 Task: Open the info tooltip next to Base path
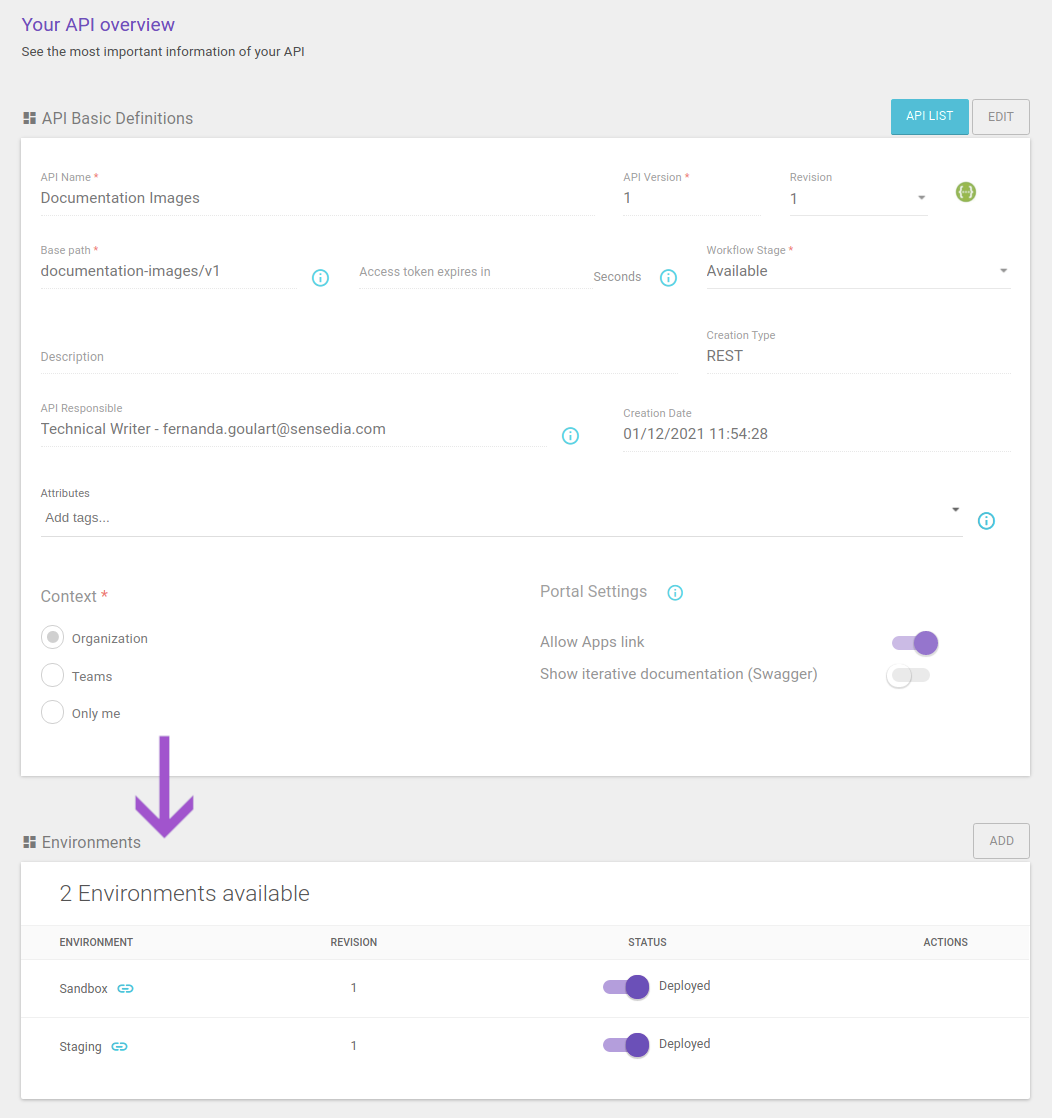click(320, 278)
